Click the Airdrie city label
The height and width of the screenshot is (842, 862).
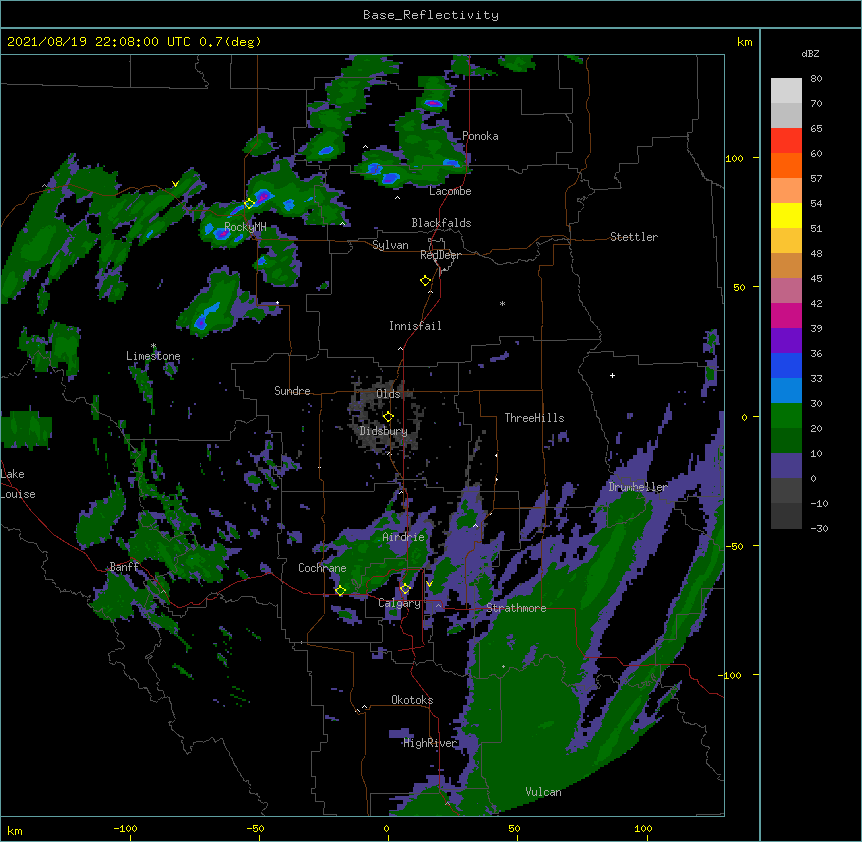click(x=404, y=537)
